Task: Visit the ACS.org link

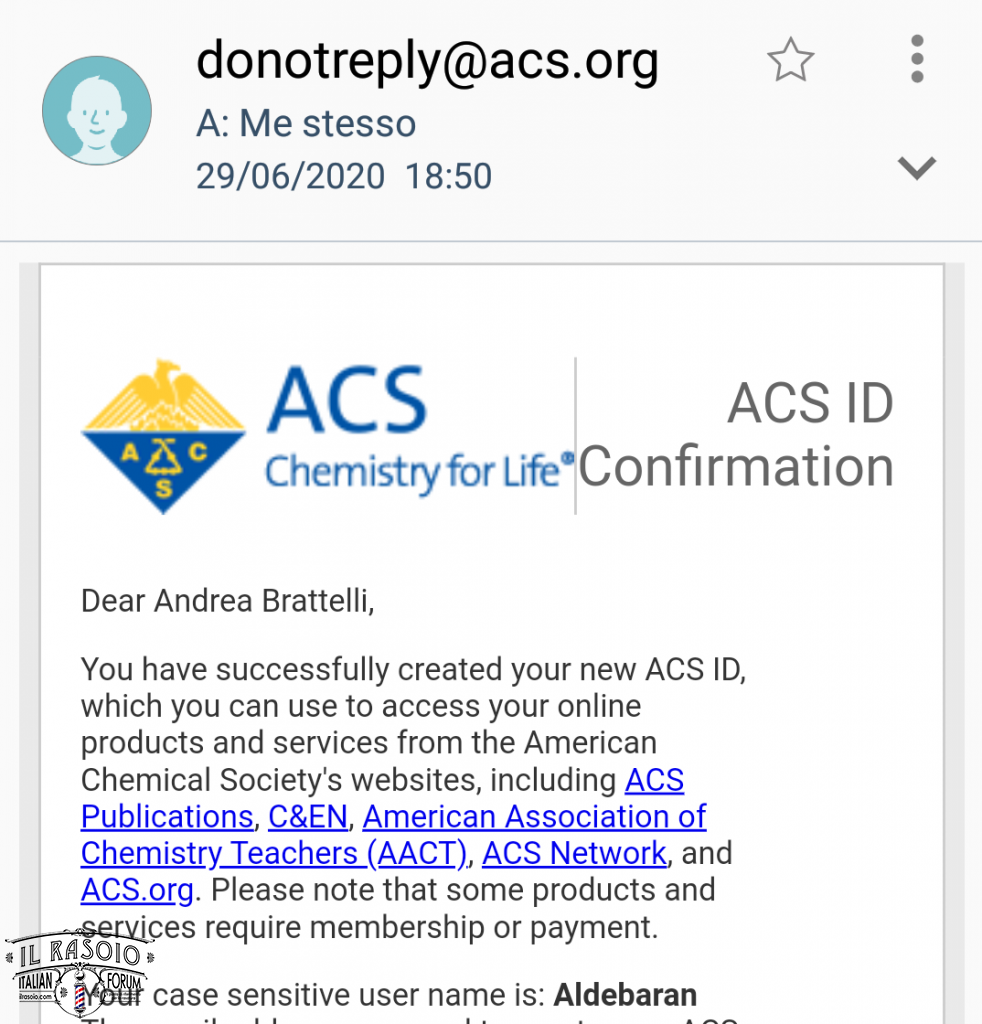Action: point(137,890)
